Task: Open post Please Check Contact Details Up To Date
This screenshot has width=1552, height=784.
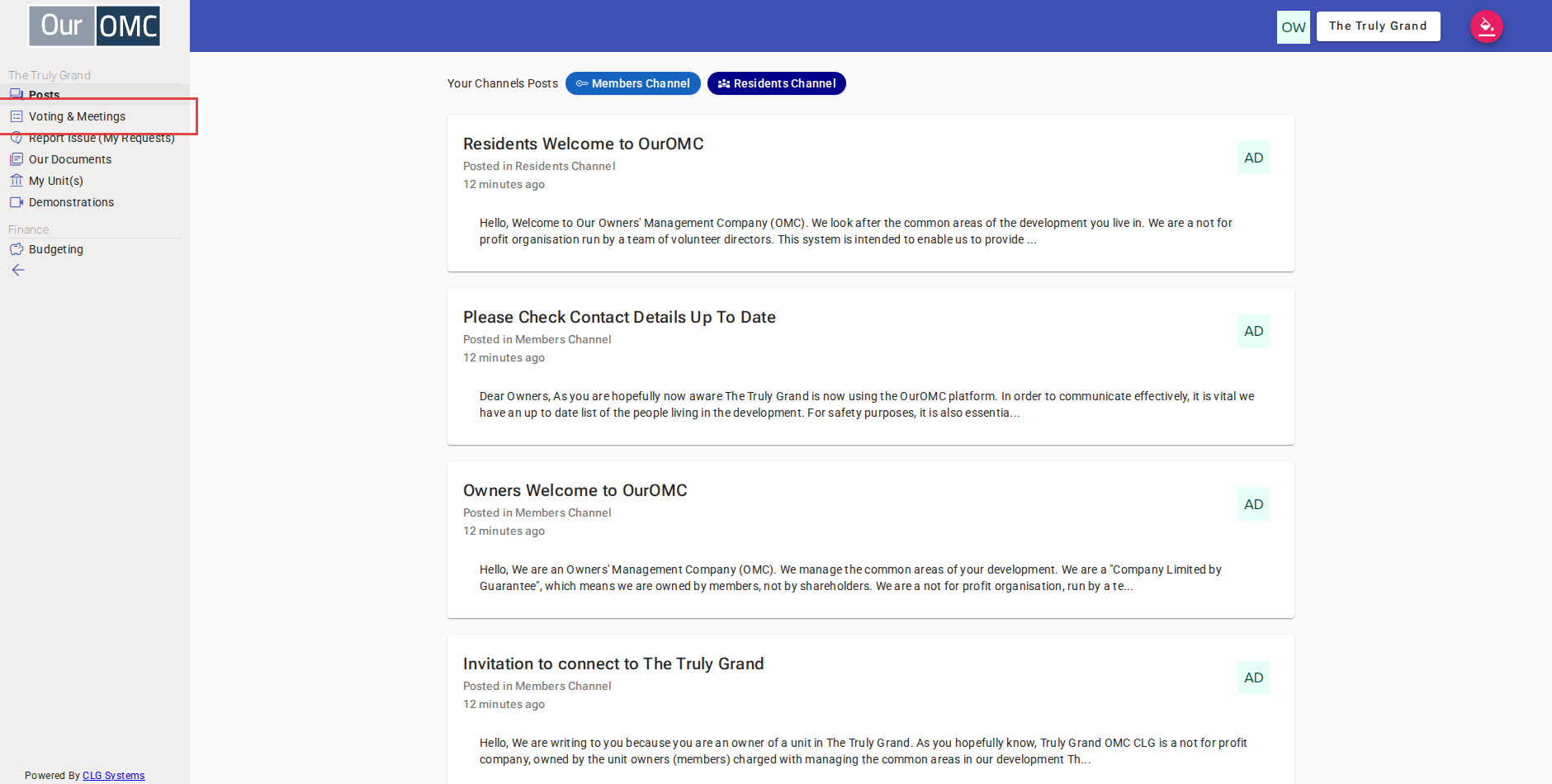Action: (619, 317)
